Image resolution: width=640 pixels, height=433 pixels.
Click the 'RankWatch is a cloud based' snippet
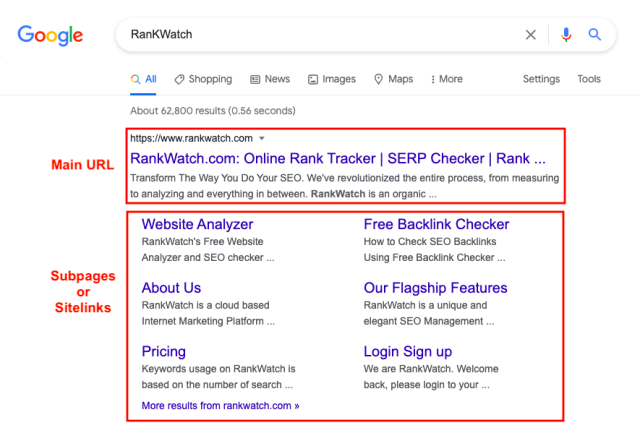208,313
